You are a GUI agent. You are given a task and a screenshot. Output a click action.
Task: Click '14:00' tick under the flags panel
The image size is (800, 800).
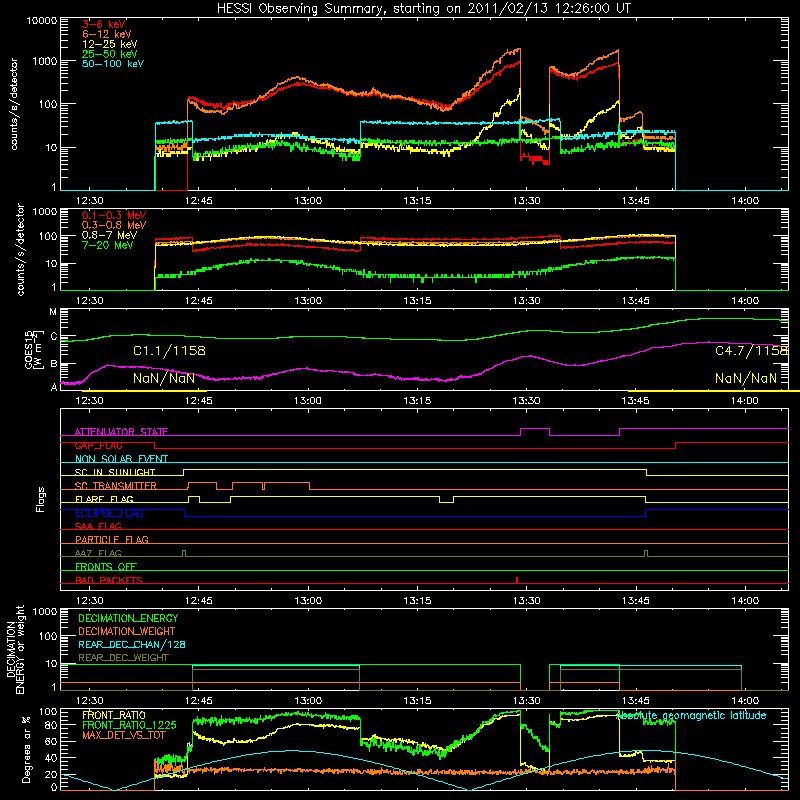745,601
